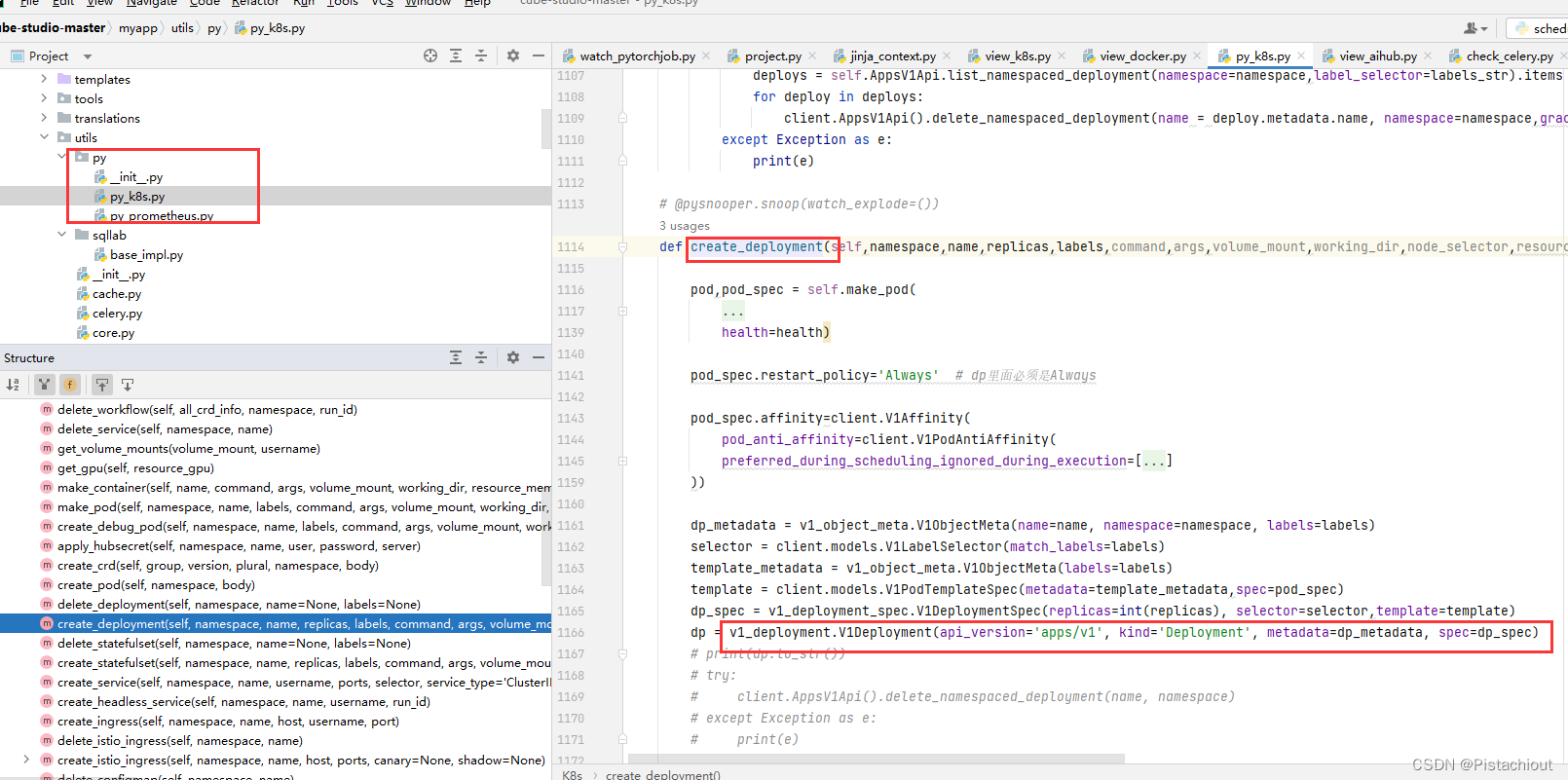This screenshot has height=780, width=1568.
Task: Toggle show inherited members in Structure
Action: point(44,385)
